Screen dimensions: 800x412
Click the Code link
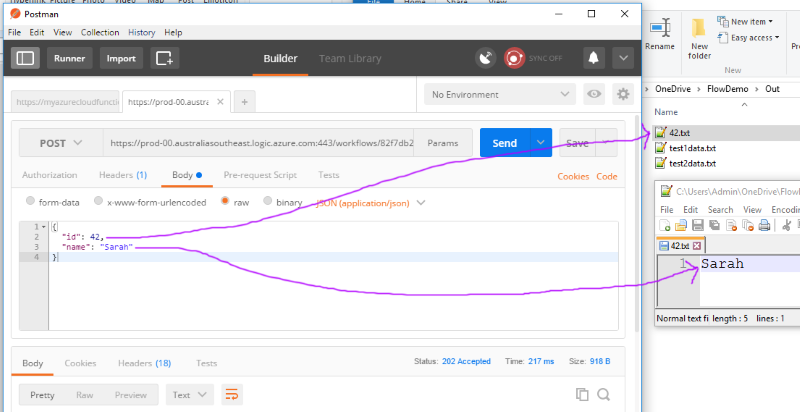607,176
